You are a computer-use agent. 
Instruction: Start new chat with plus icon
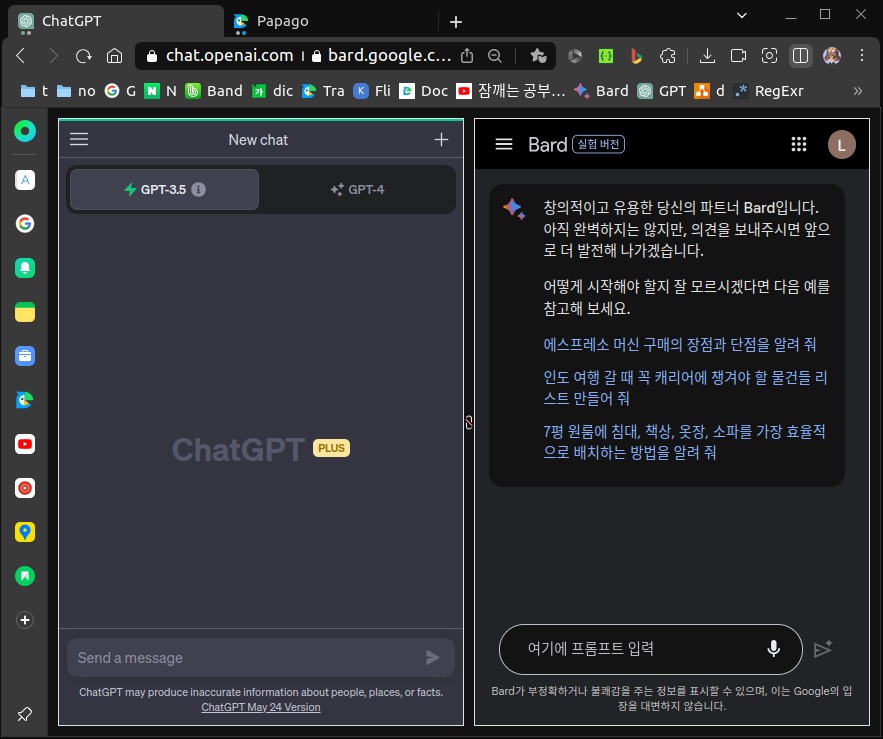[x=442, y=139]
